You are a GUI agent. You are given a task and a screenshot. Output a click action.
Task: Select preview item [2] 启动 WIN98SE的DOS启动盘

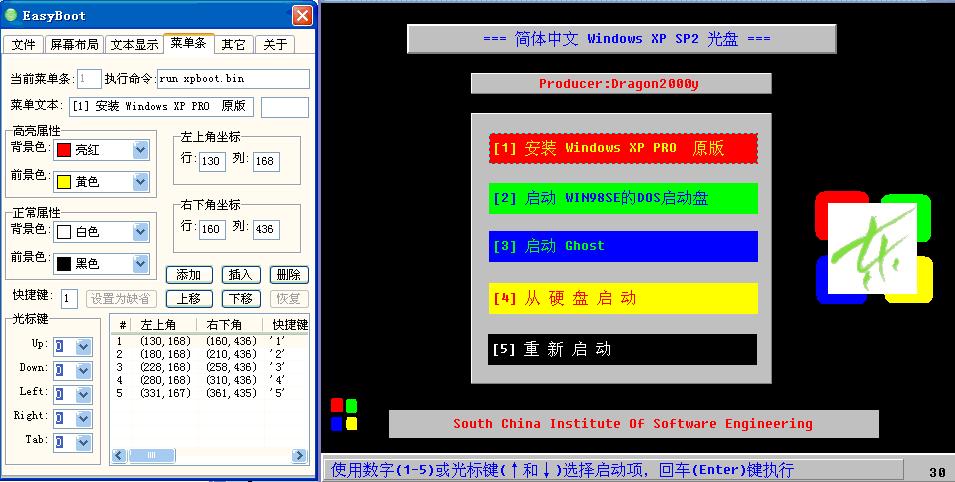(623, 198)
